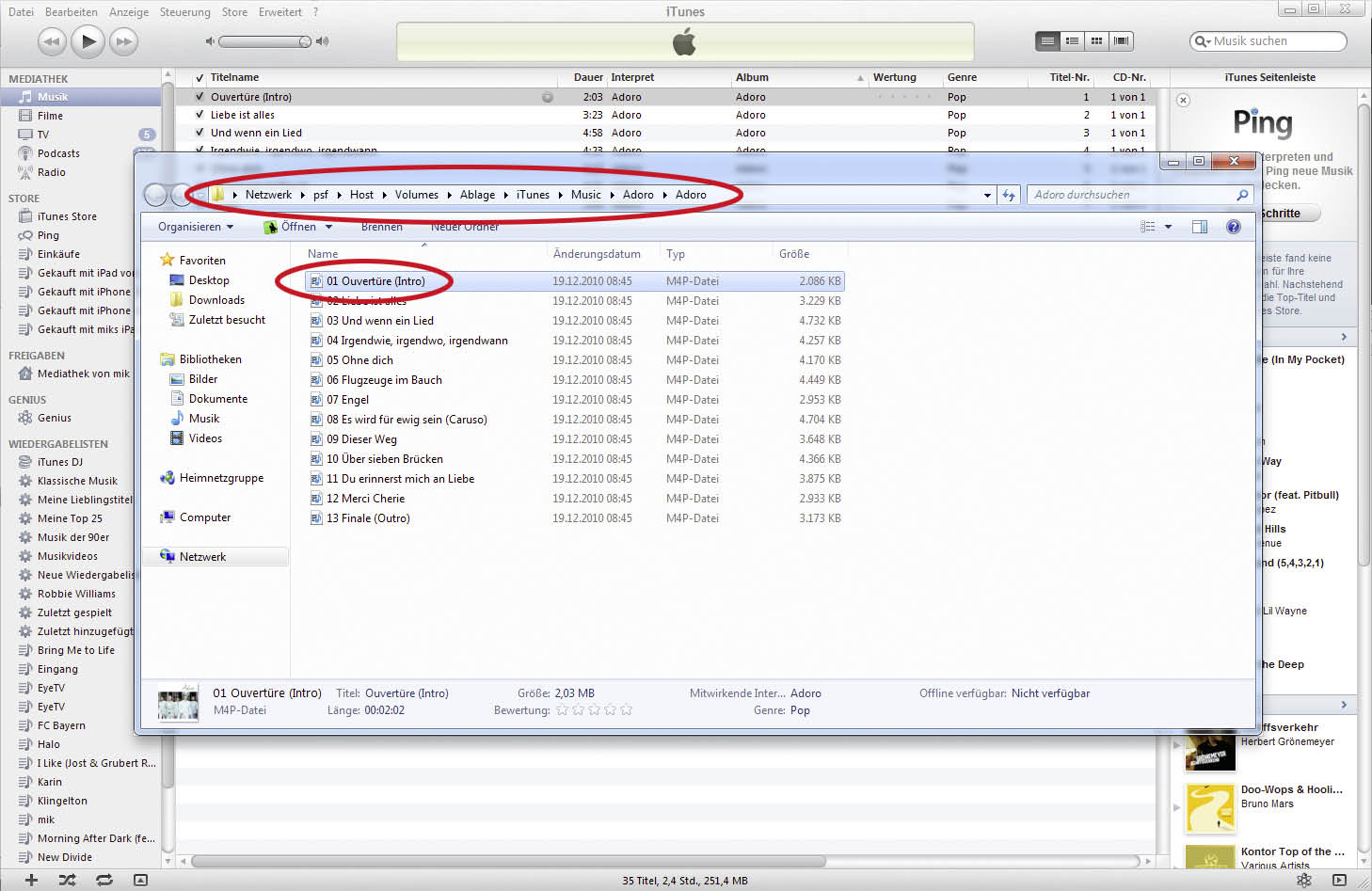The height and width of the screenshot is (891, 1372).
Task: Click the Musik suchen search field
Action: (1268, 41)
